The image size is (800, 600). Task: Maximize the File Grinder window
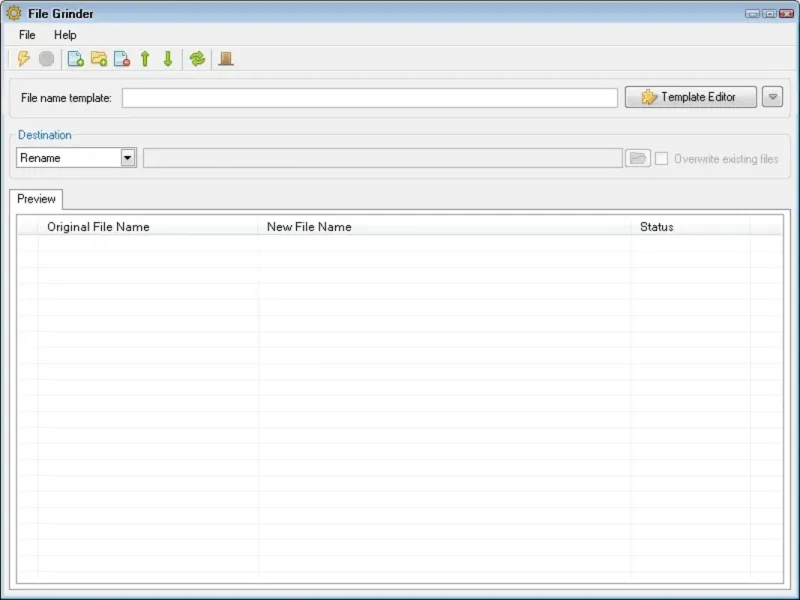(769, 14)
